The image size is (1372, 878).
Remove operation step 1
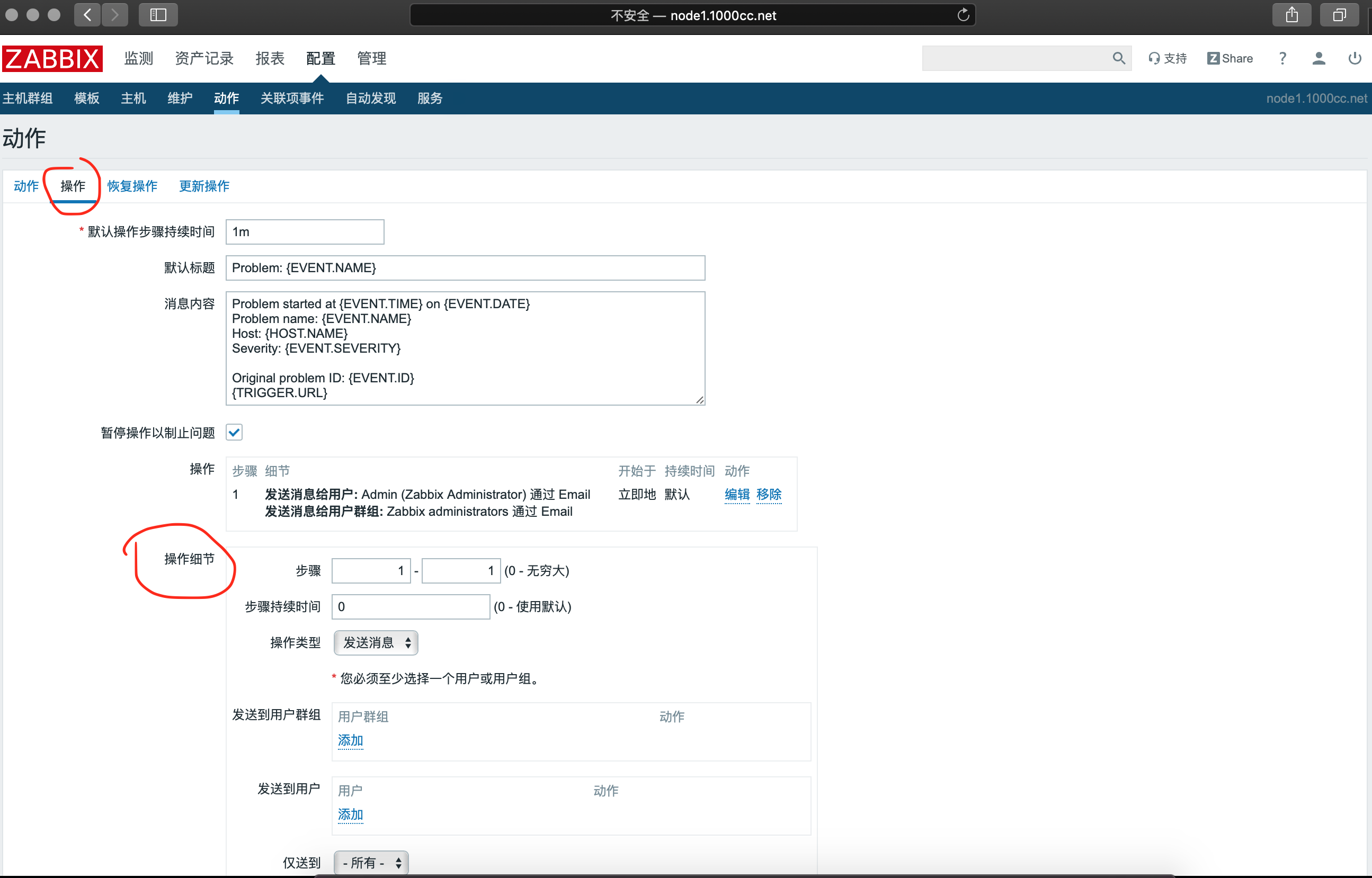pyautogui.click(x=769, y=494)
